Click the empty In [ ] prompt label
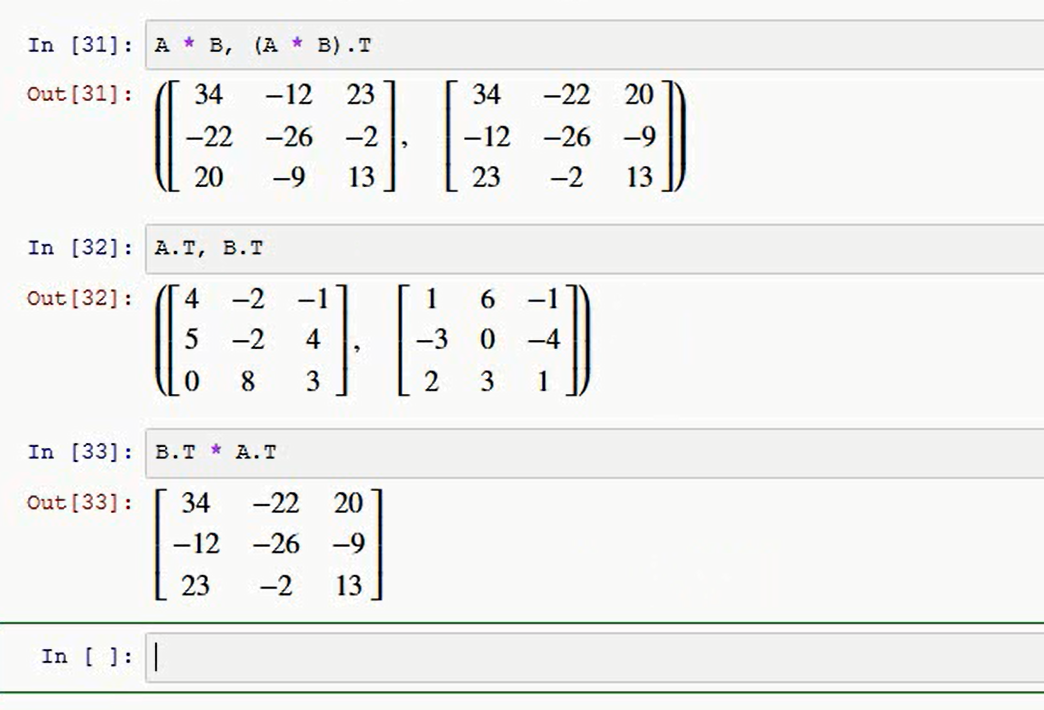 point(87,657)
